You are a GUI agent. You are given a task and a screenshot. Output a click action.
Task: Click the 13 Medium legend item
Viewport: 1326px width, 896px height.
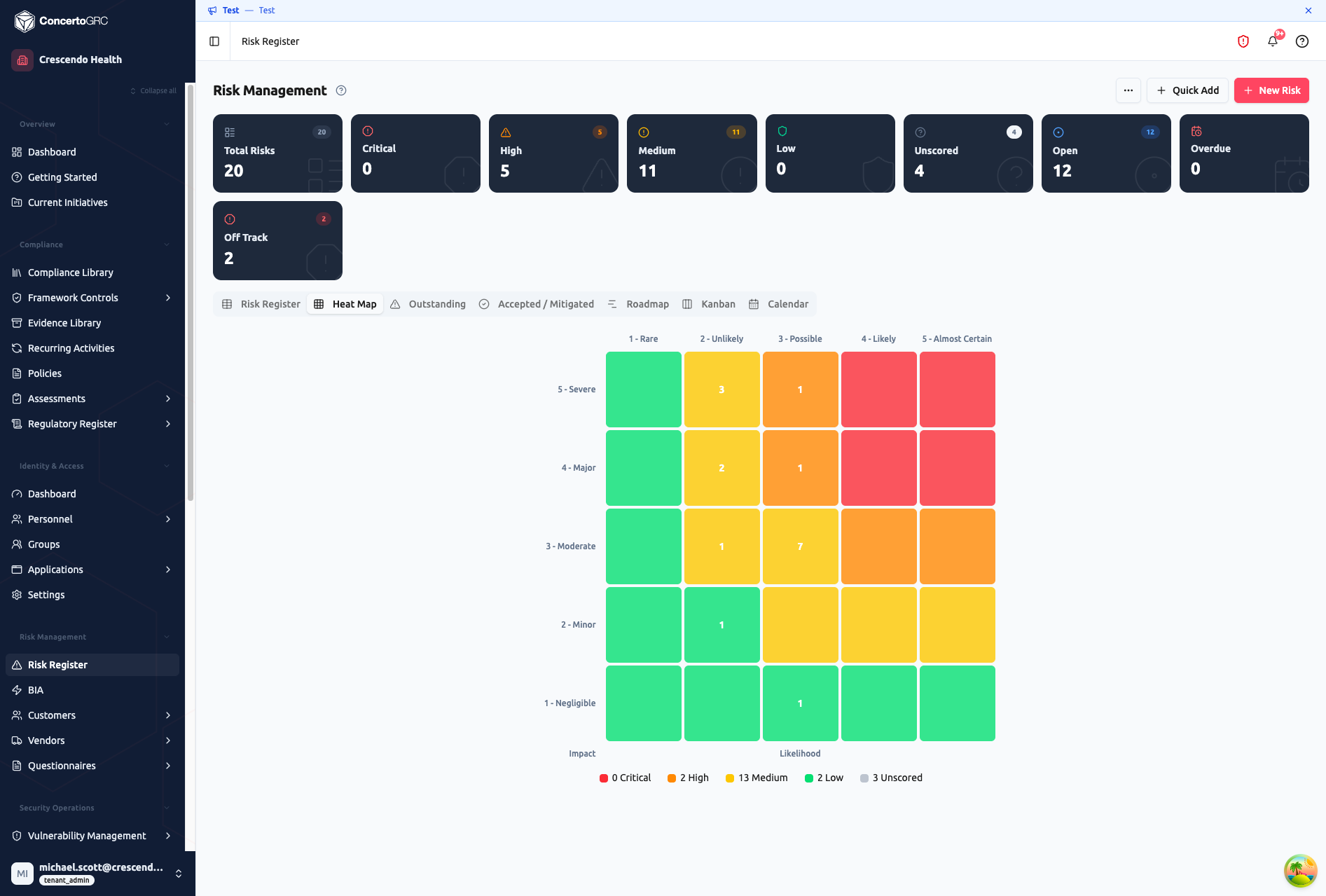[x=757, y=778]
